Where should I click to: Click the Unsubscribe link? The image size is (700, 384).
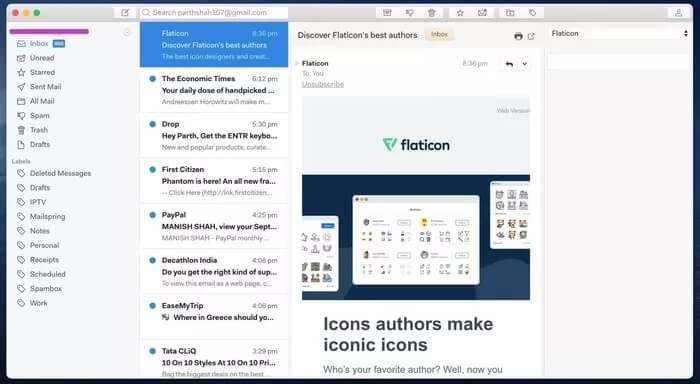tap(323, 84)
